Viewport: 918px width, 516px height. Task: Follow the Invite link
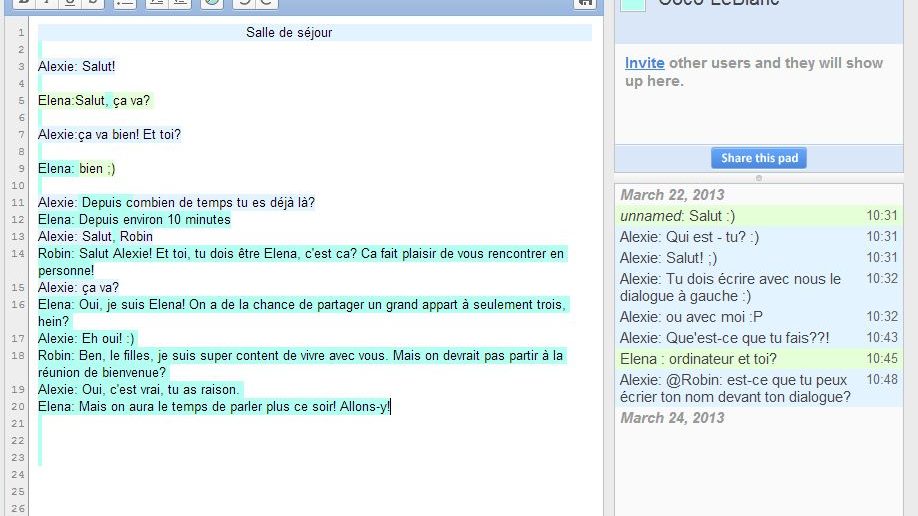tap(644, 63)
